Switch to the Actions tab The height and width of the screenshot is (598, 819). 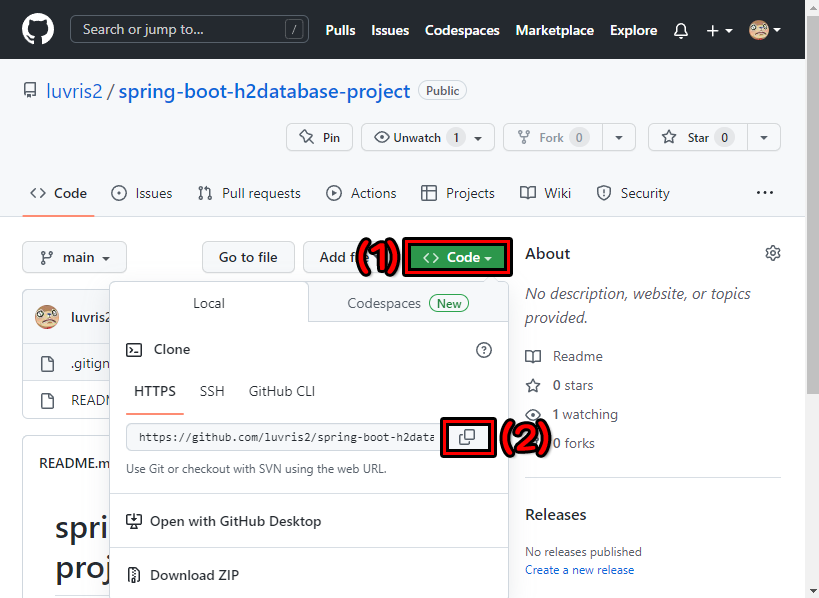coord(361,193)
